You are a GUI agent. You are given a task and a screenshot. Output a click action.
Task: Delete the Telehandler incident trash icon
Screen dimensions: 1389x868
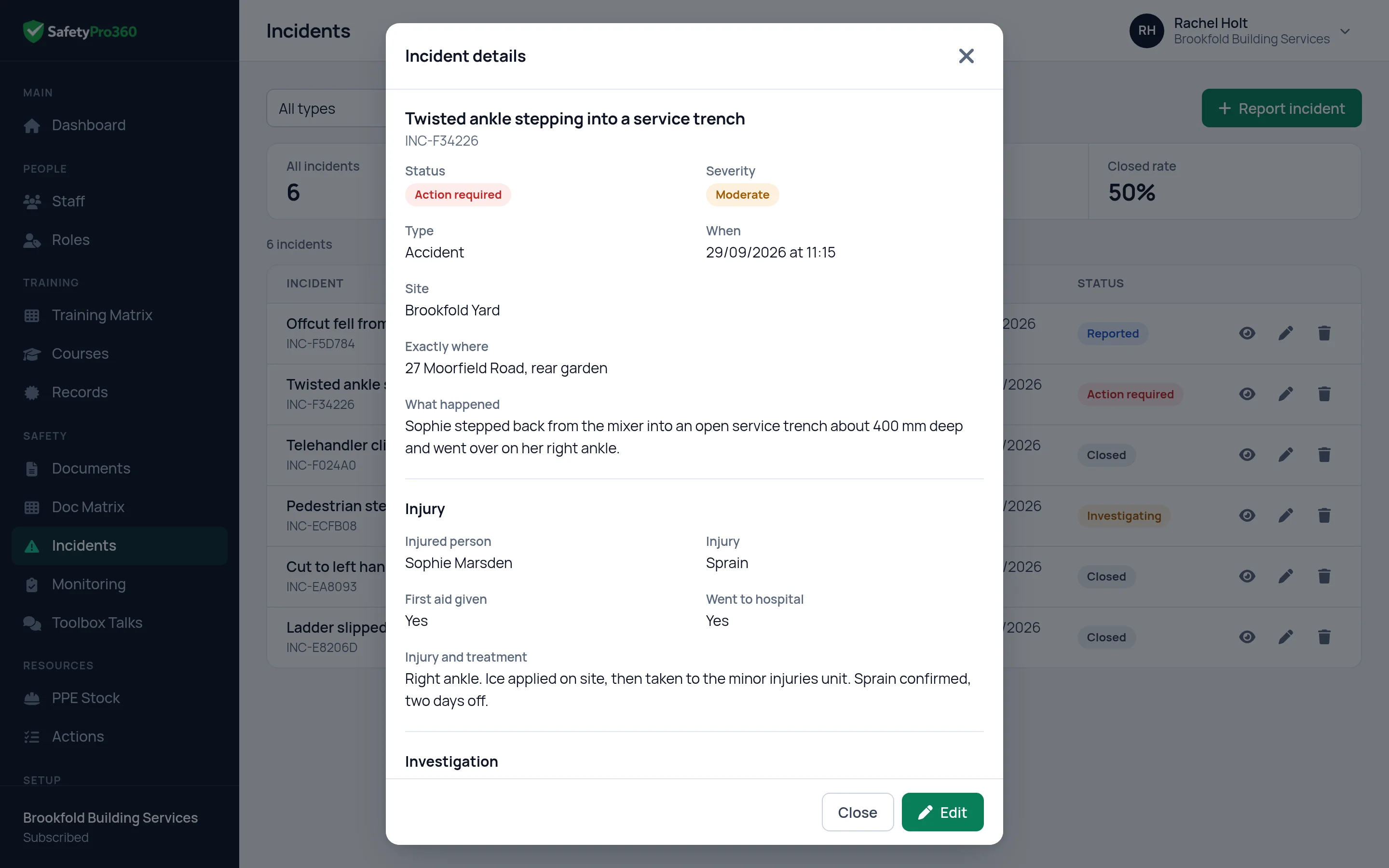click(1324, 455)
